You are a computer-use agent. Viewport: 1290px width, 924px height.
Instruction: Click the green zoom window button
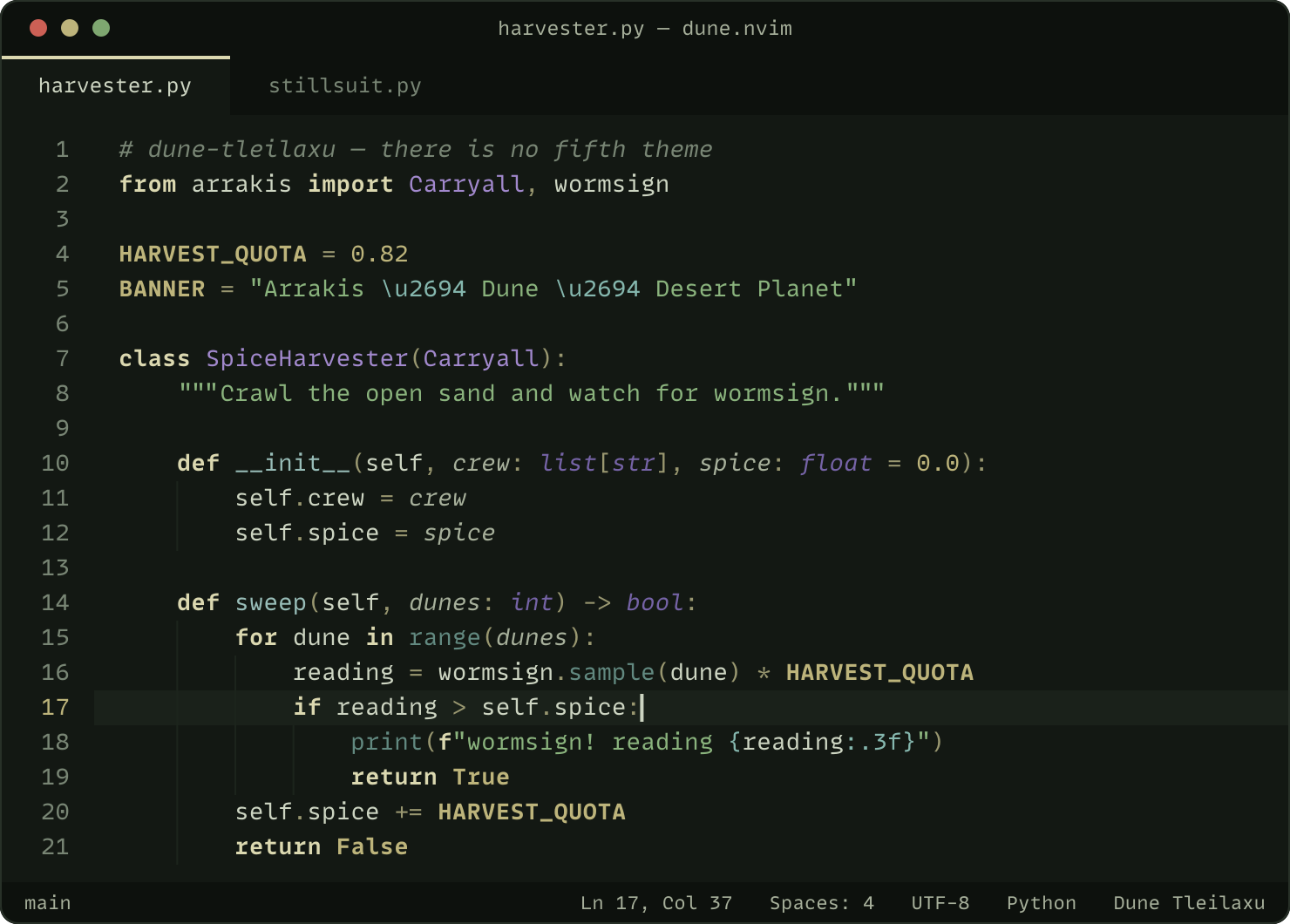click(x=101, y=28)
